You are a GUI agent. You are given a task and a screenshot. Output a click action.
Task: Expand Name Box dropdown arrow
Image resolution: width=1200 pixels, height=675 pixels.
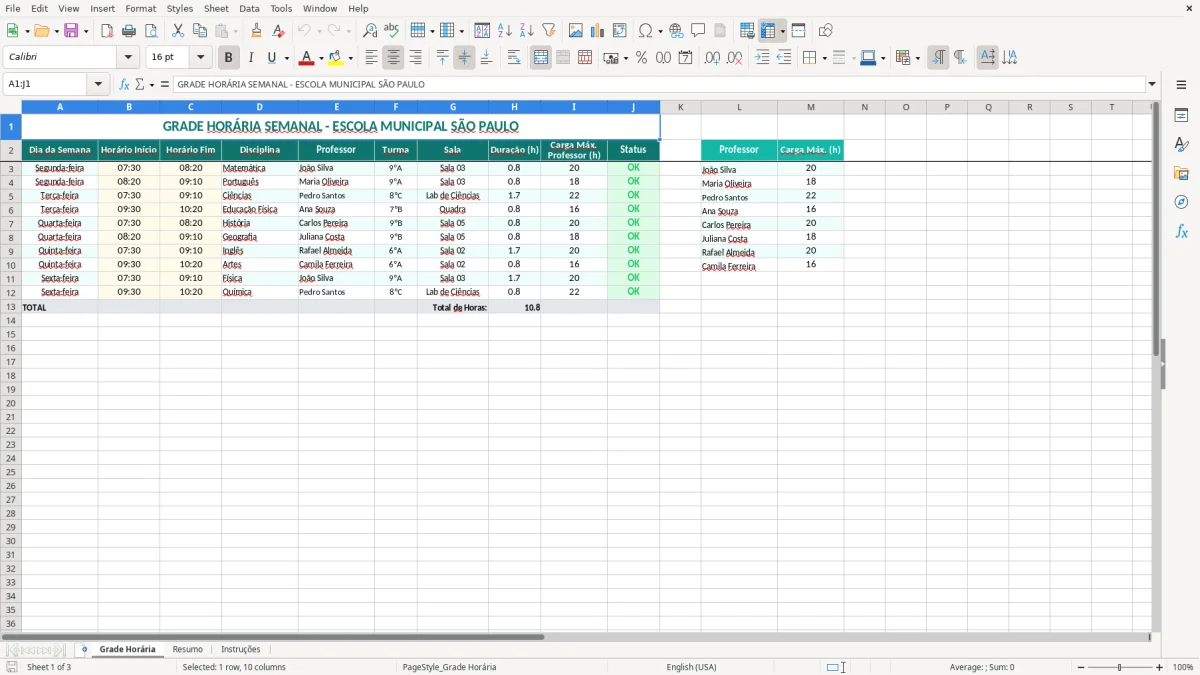pos(99,85)
